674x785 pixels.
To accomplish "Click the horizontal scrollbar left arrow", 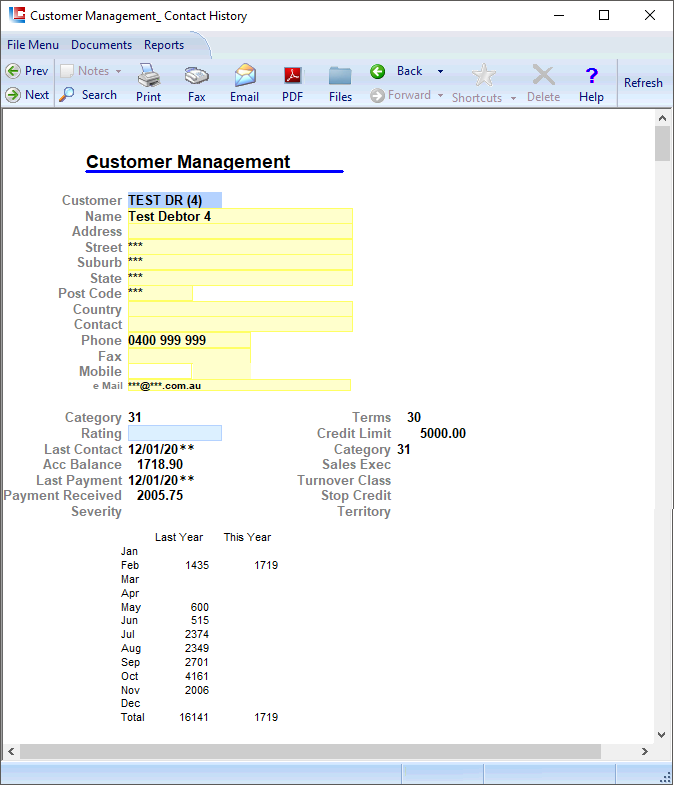I will coord(11,751).
